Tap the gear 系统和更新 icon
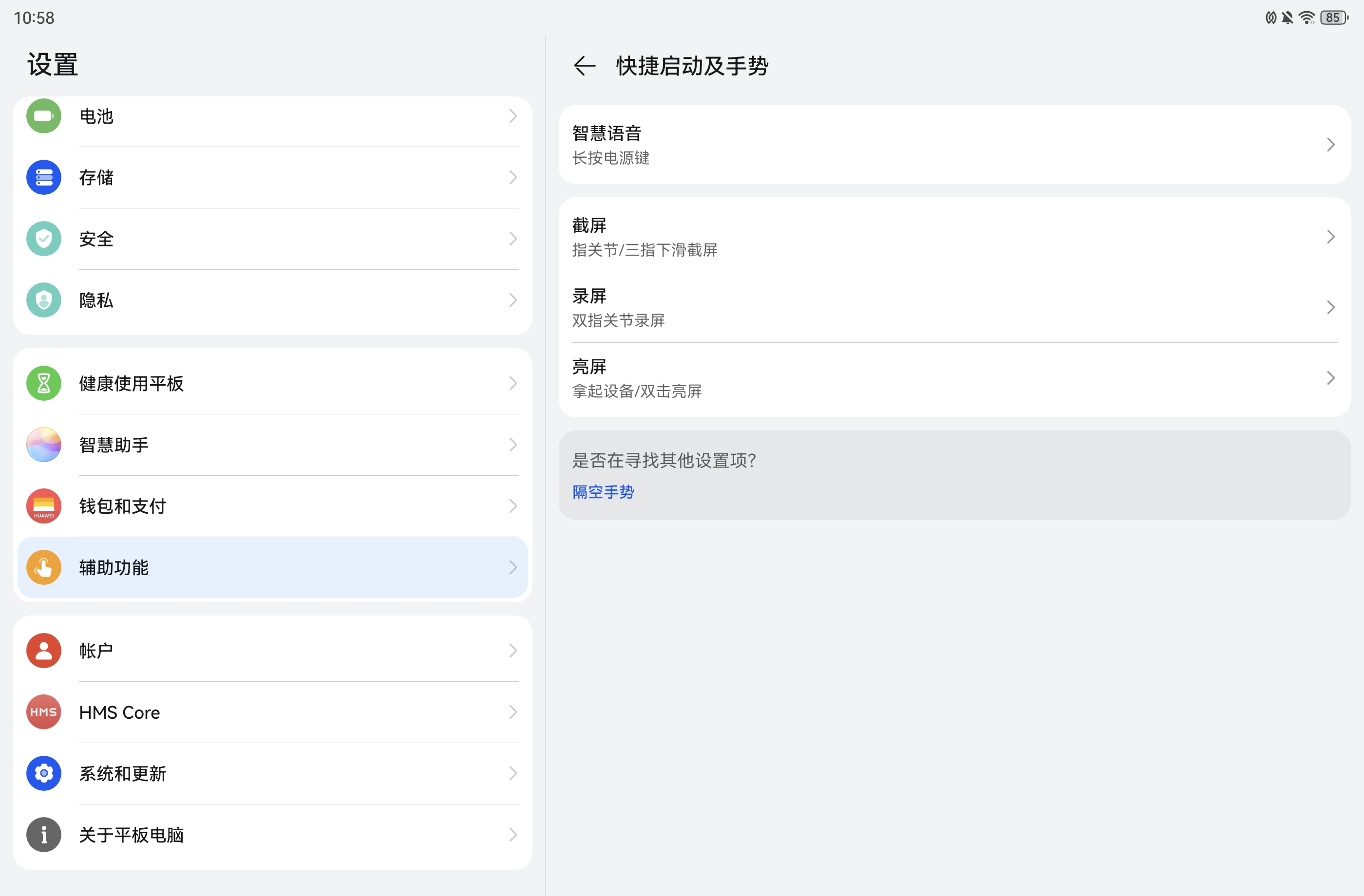 [43, 773]
